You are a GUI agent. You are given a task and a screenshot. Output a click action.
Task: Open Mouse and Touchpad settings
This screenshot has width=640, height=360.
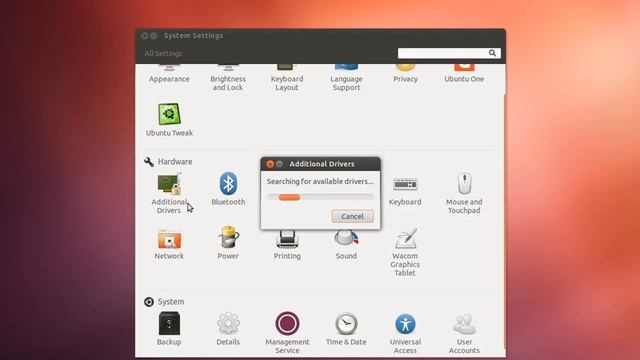point(464,193)
